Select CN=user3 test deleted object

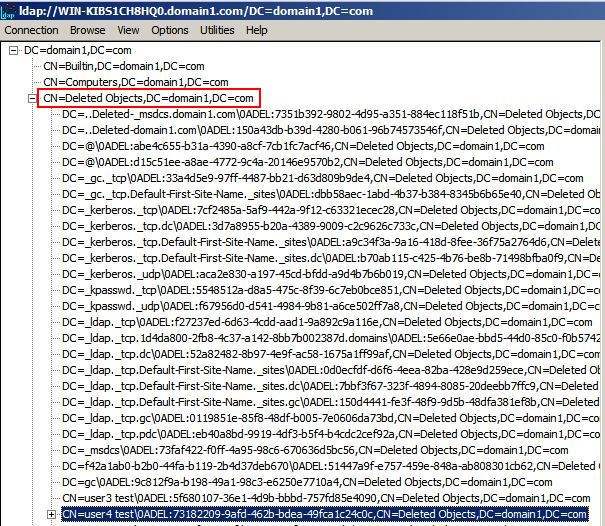tap(326, 499)
